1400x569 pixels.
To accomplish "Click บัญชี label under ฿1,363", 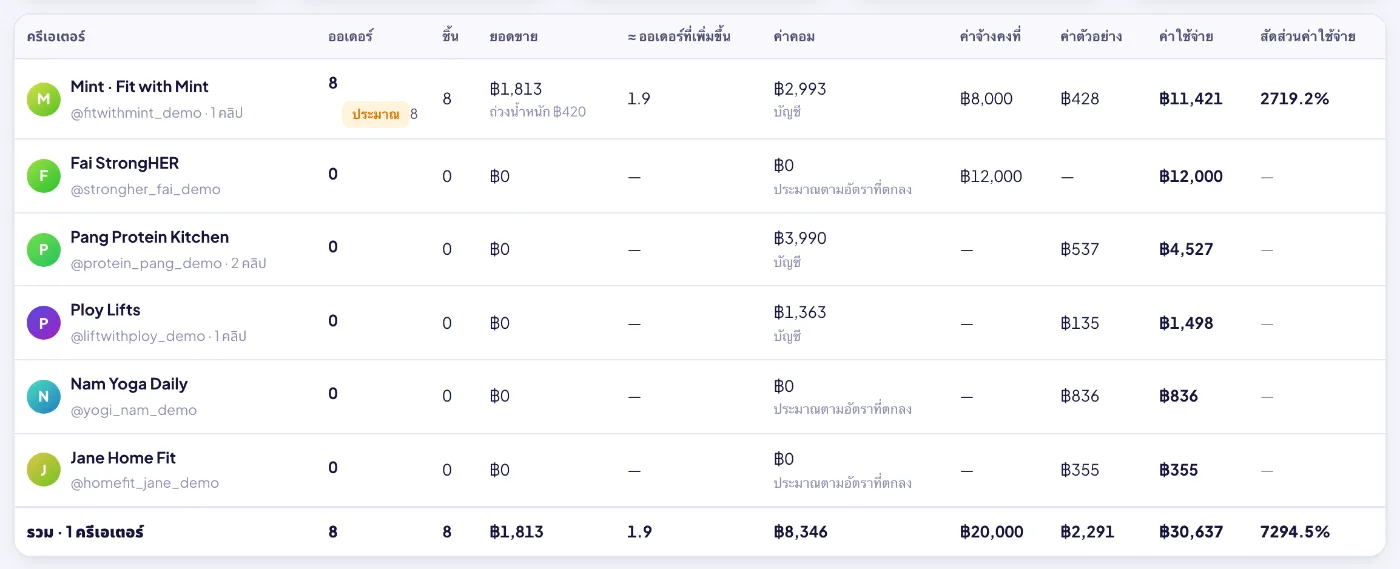I will (x=788, y=336).
